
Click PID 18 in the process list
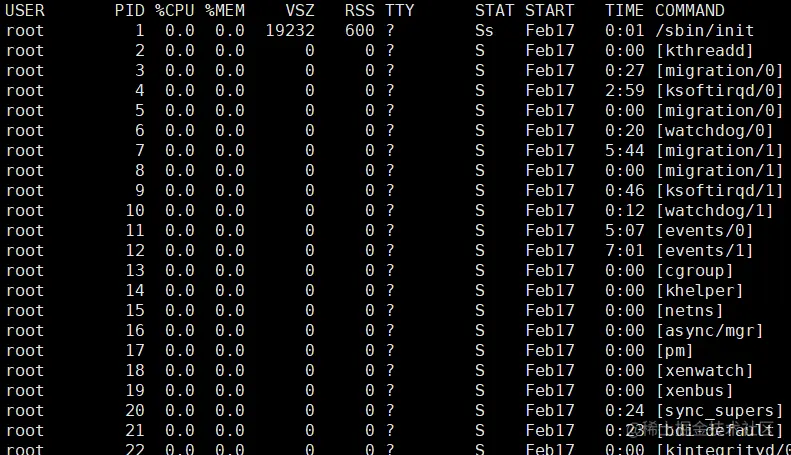click(135, 370)
